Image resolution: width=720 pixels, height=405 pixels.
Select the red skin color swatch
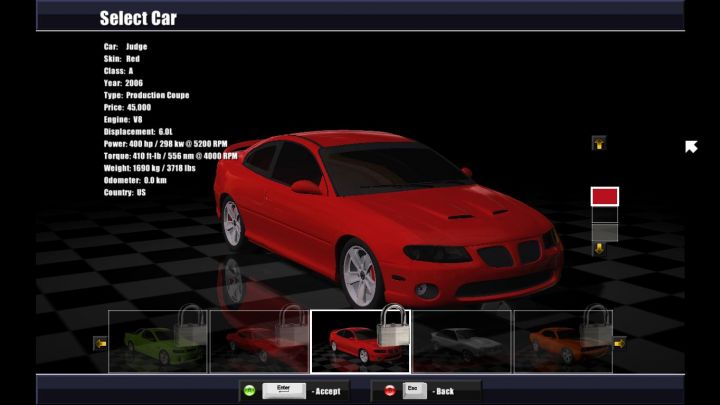pos(604,196)
